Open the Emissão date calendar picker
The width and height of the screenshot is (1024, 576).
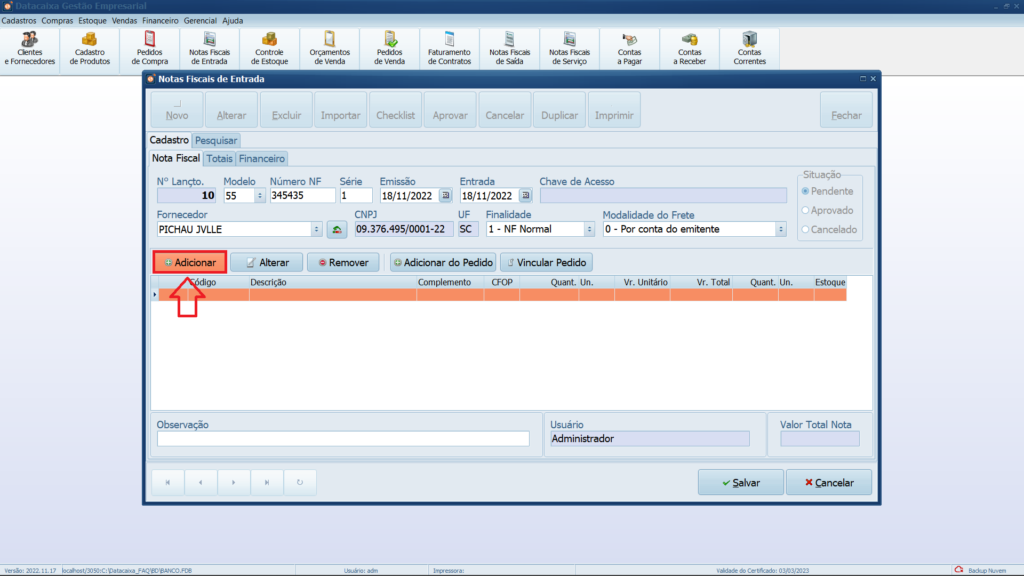[x=446, y=196]
